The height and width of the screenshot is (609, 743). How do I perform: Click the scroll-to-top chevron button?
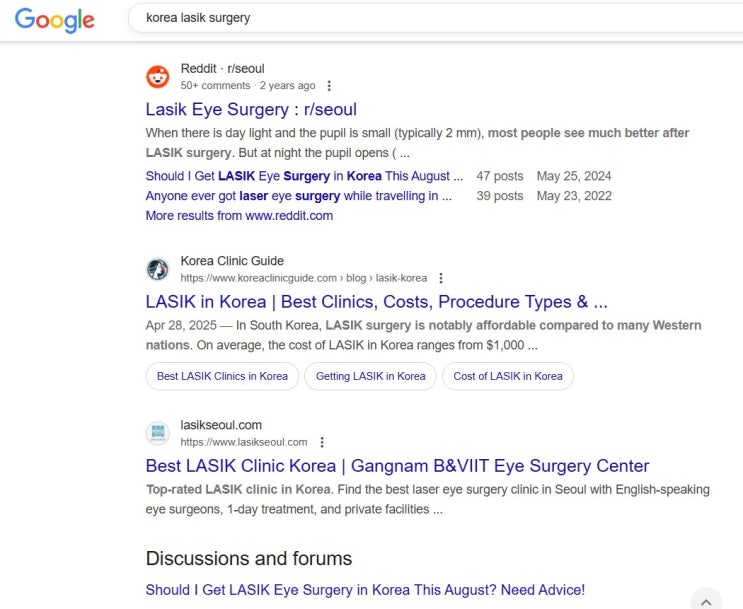click(706, 601)
